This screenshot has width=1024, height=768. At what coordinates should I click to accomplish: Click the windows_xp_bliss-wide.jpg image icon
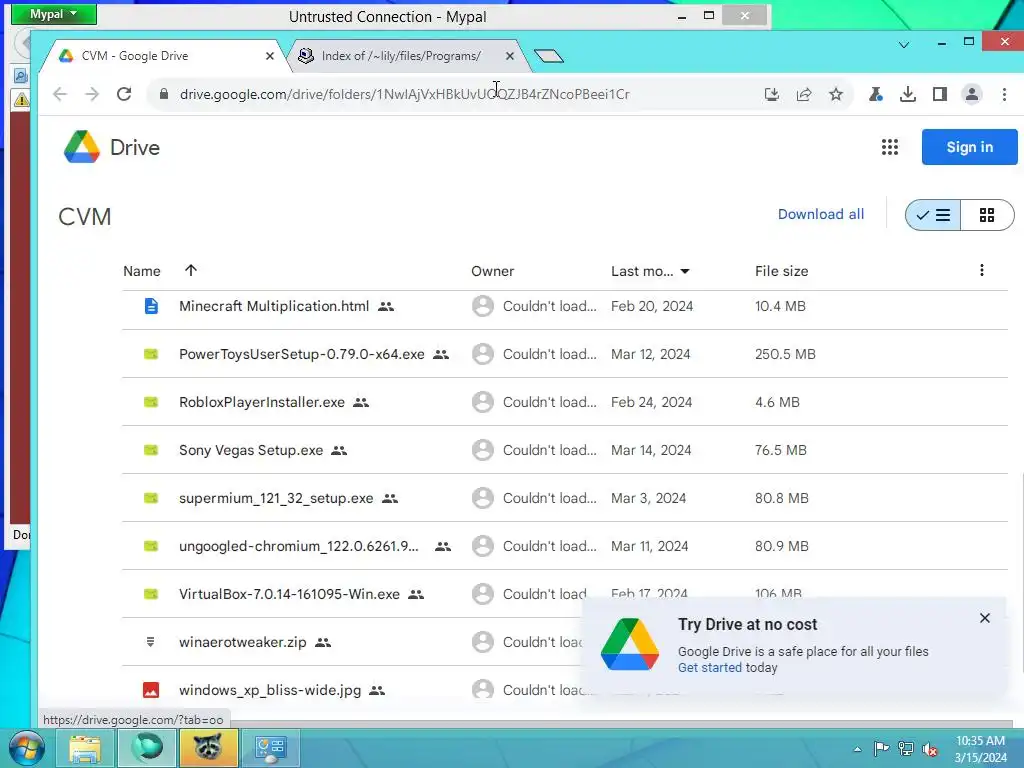point(151,690)
